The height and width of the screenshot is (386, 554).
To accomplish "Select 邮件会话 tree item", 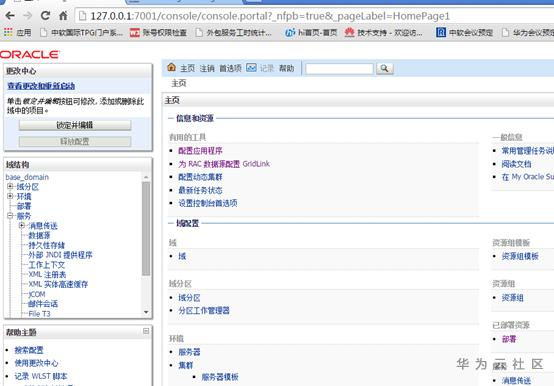I will click(43, 304).
